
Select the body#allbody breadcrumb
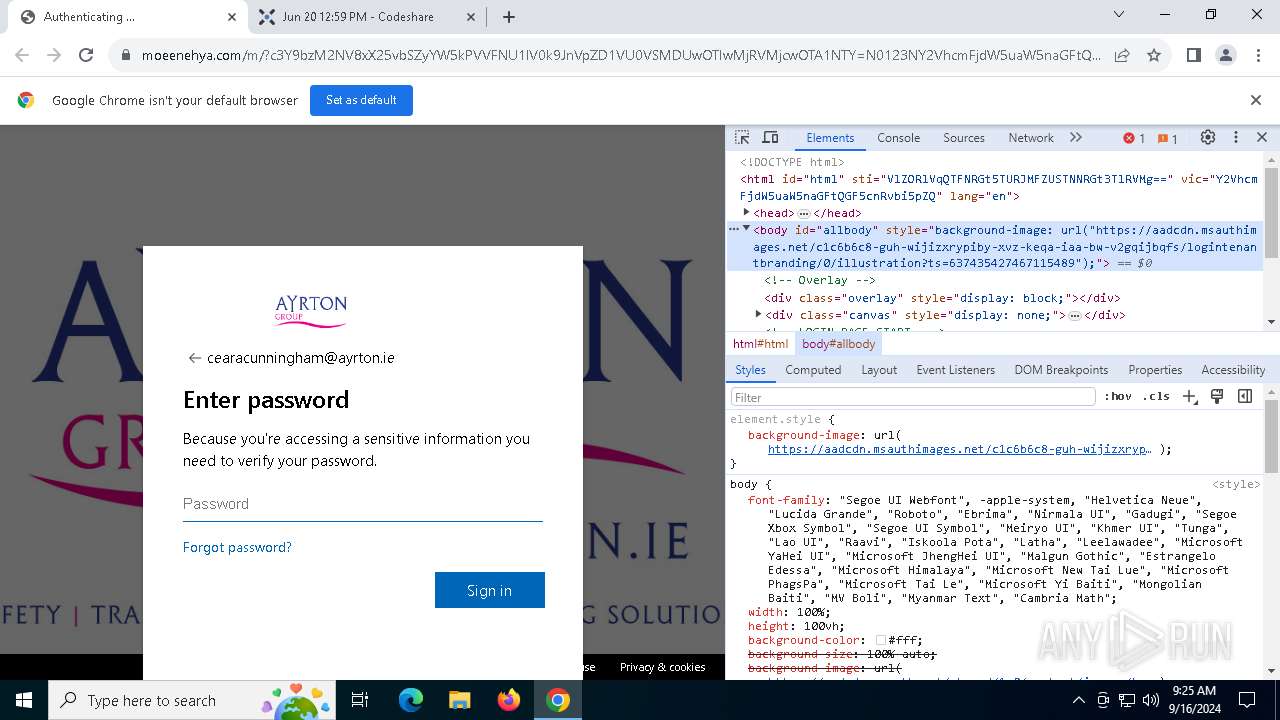(838, 344)
